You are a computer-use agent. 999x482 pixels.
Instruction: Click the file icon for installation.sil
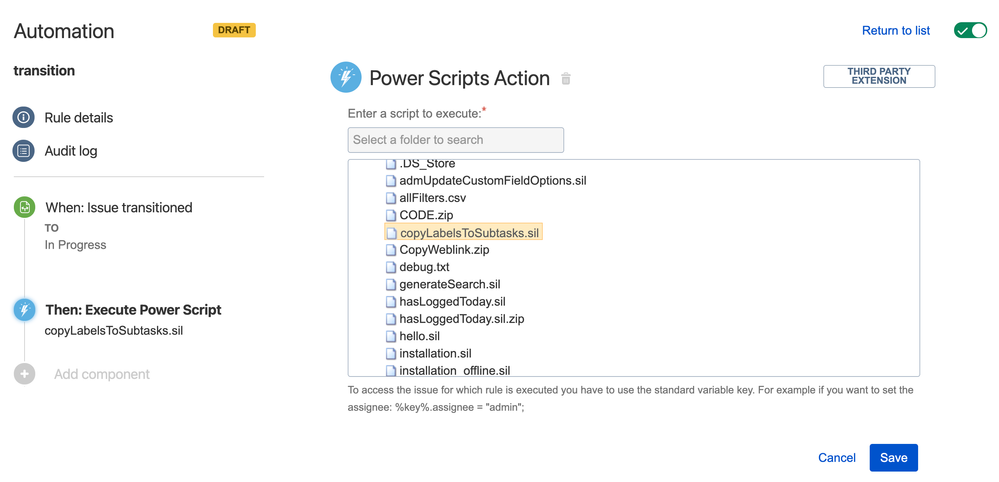click(391, 353)
